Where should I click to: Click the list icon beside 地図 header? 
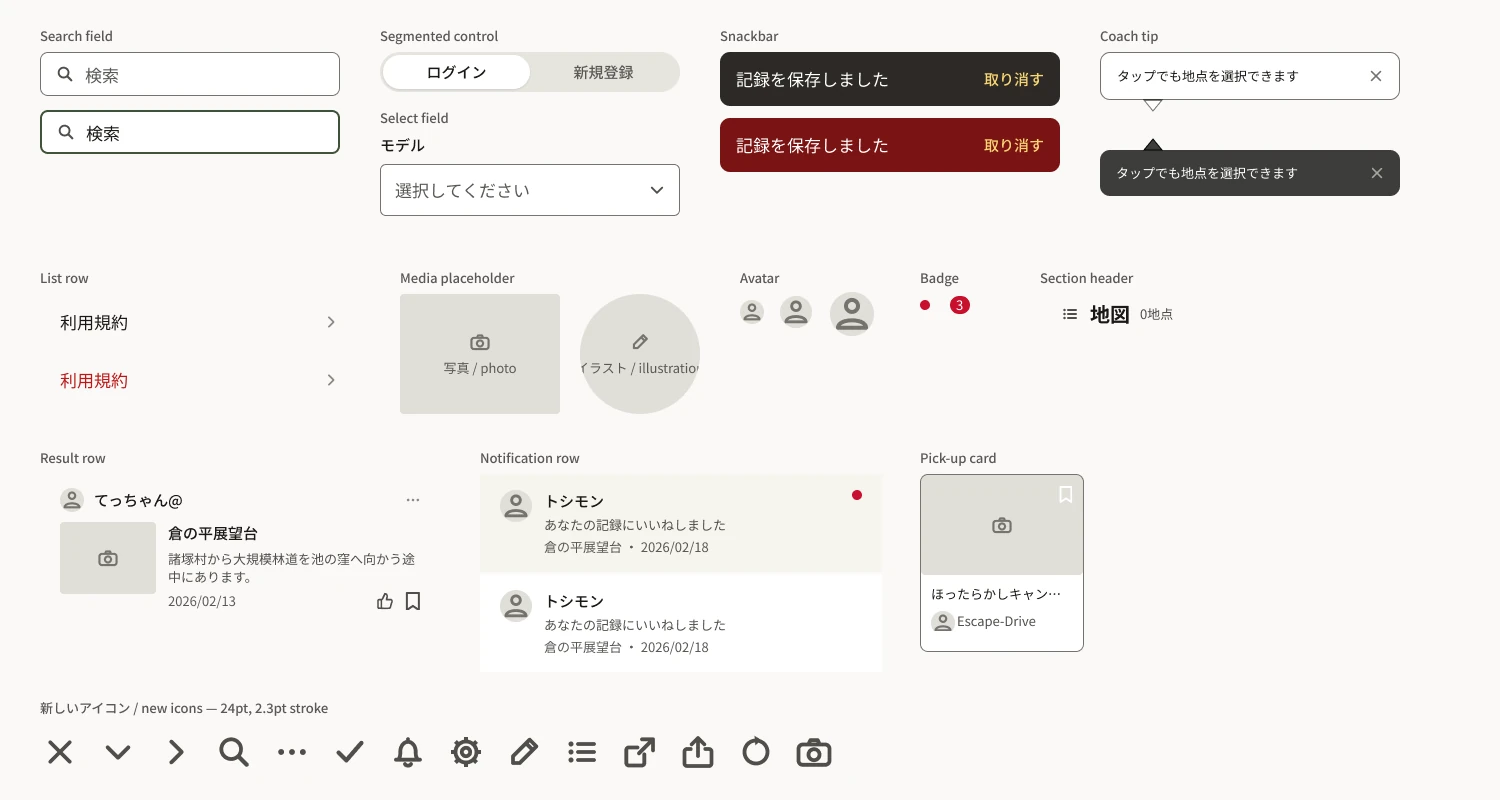click(x=1070, y=314)
